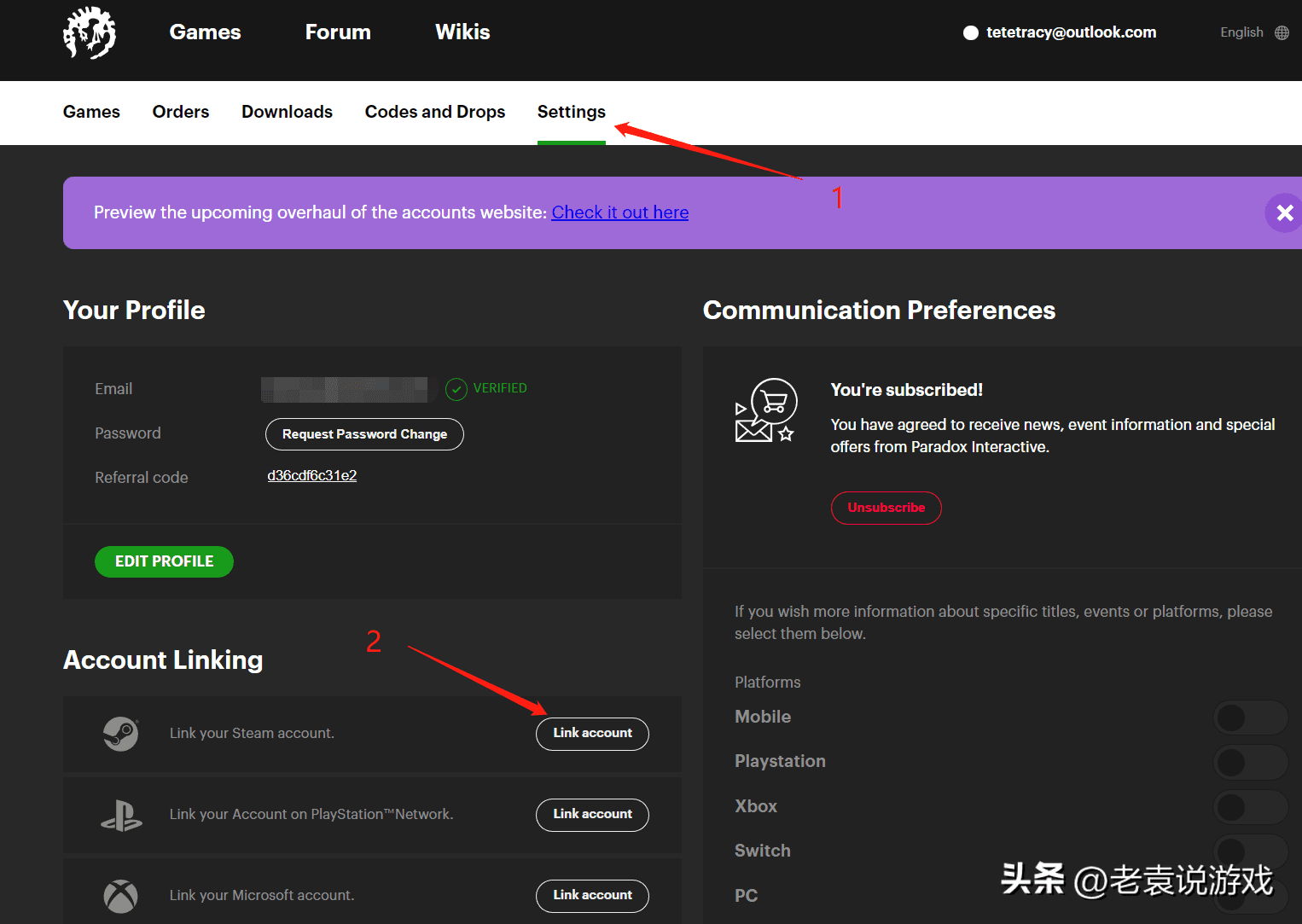The width and height of the screenshot is (1302, 924).
Task: Click Link your Steam account text
Action: tap(252, 734)
